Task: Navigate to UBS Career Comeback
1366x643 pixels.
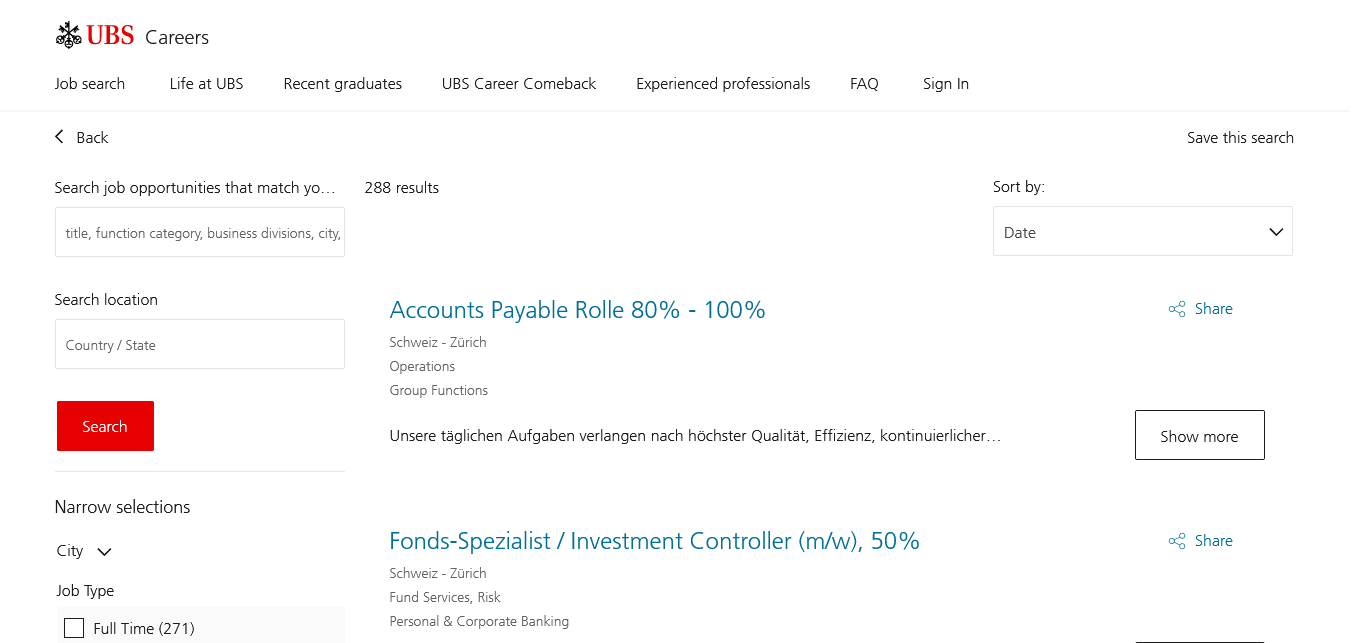Action: point(518,84)
